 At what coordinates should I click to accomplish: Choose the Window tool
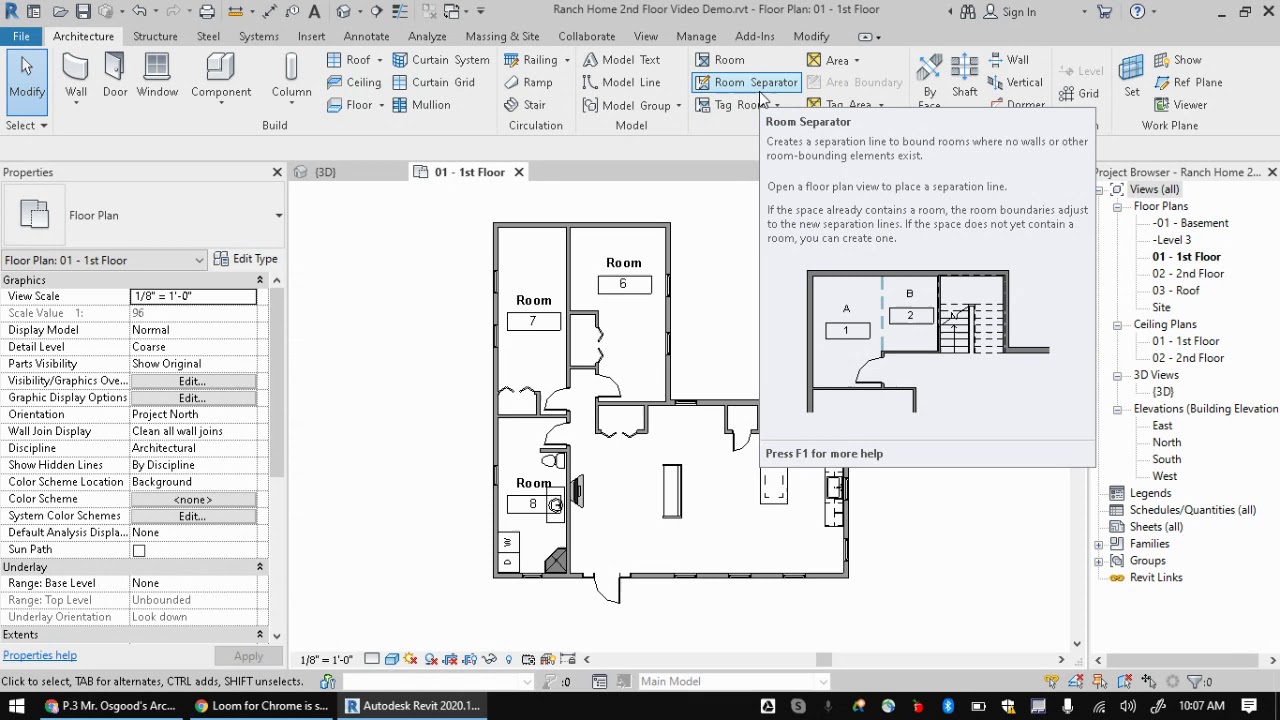point(157,76)
